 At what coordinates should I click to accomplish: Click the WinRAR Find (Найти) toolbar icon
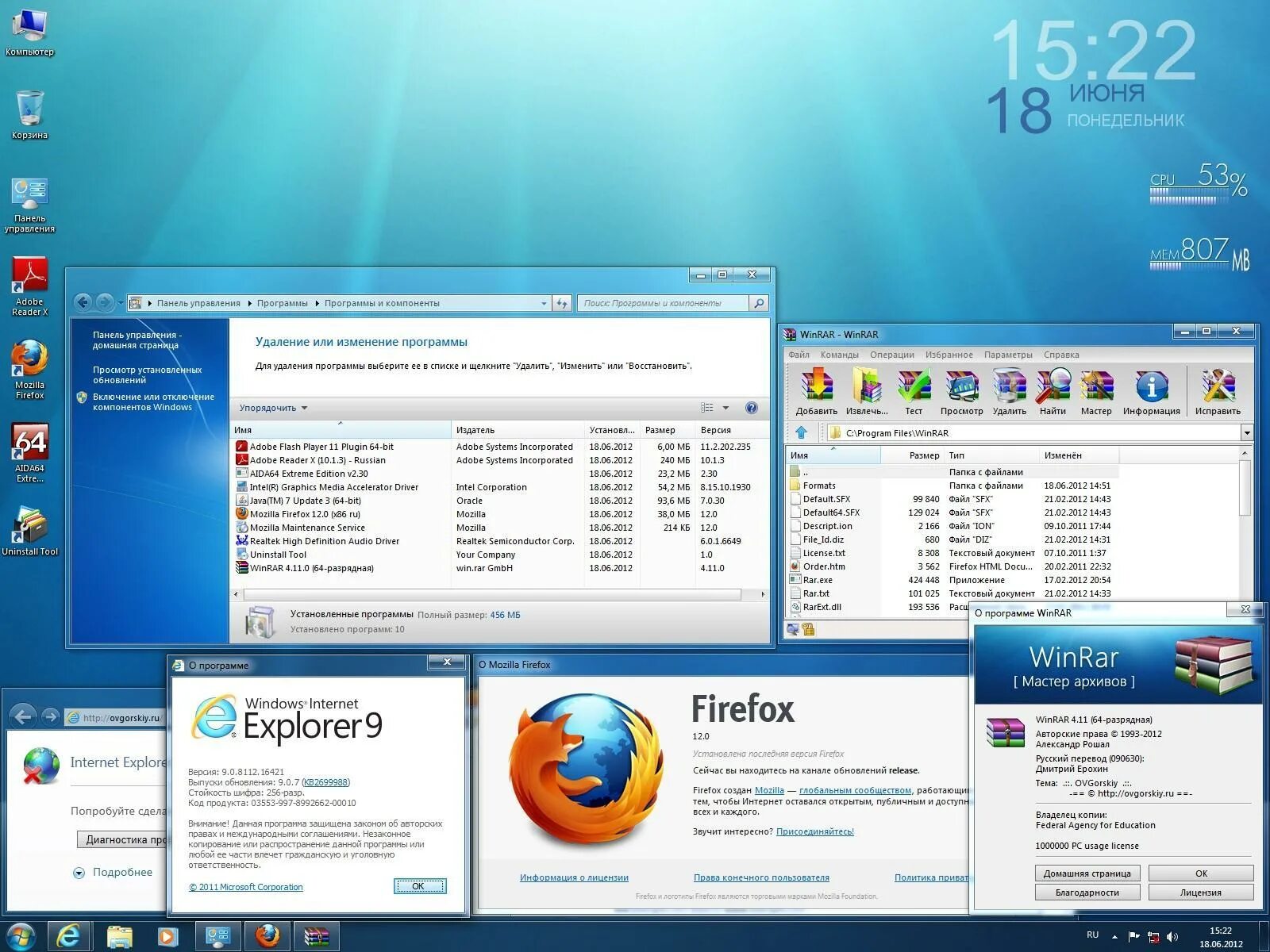[x=1053, y=392]
